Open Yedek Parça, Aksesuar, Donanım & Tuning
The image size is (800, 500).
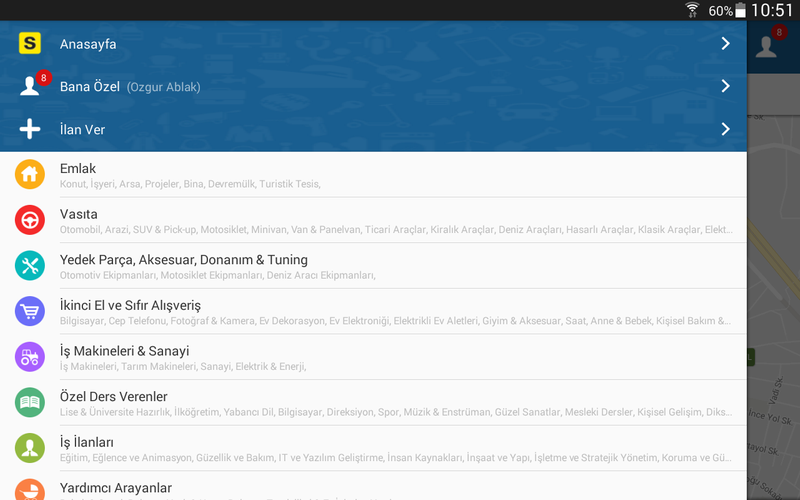coord(373,266)
